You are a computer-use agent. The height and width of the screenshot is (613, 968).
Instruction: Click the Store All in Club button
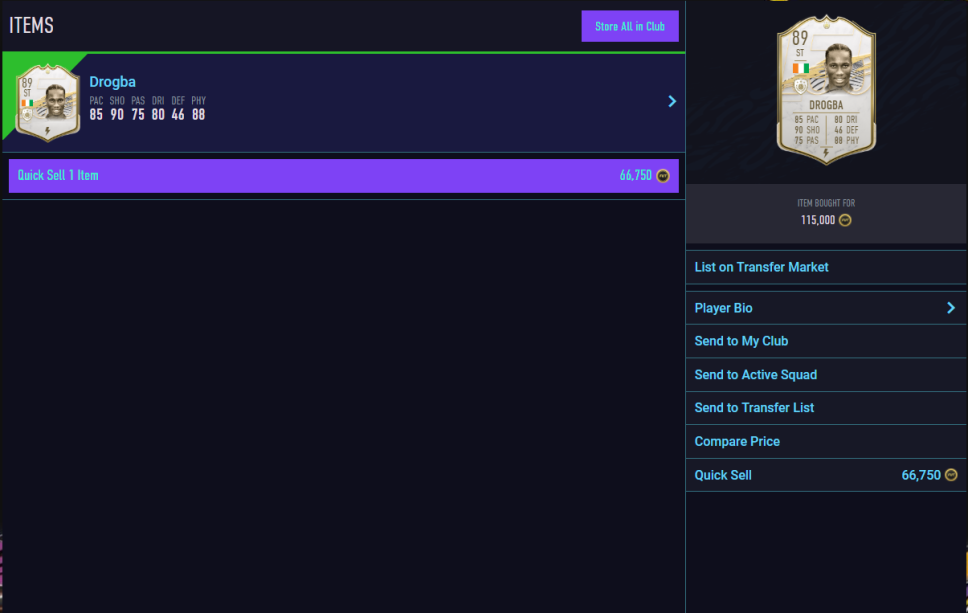[630, 26]
